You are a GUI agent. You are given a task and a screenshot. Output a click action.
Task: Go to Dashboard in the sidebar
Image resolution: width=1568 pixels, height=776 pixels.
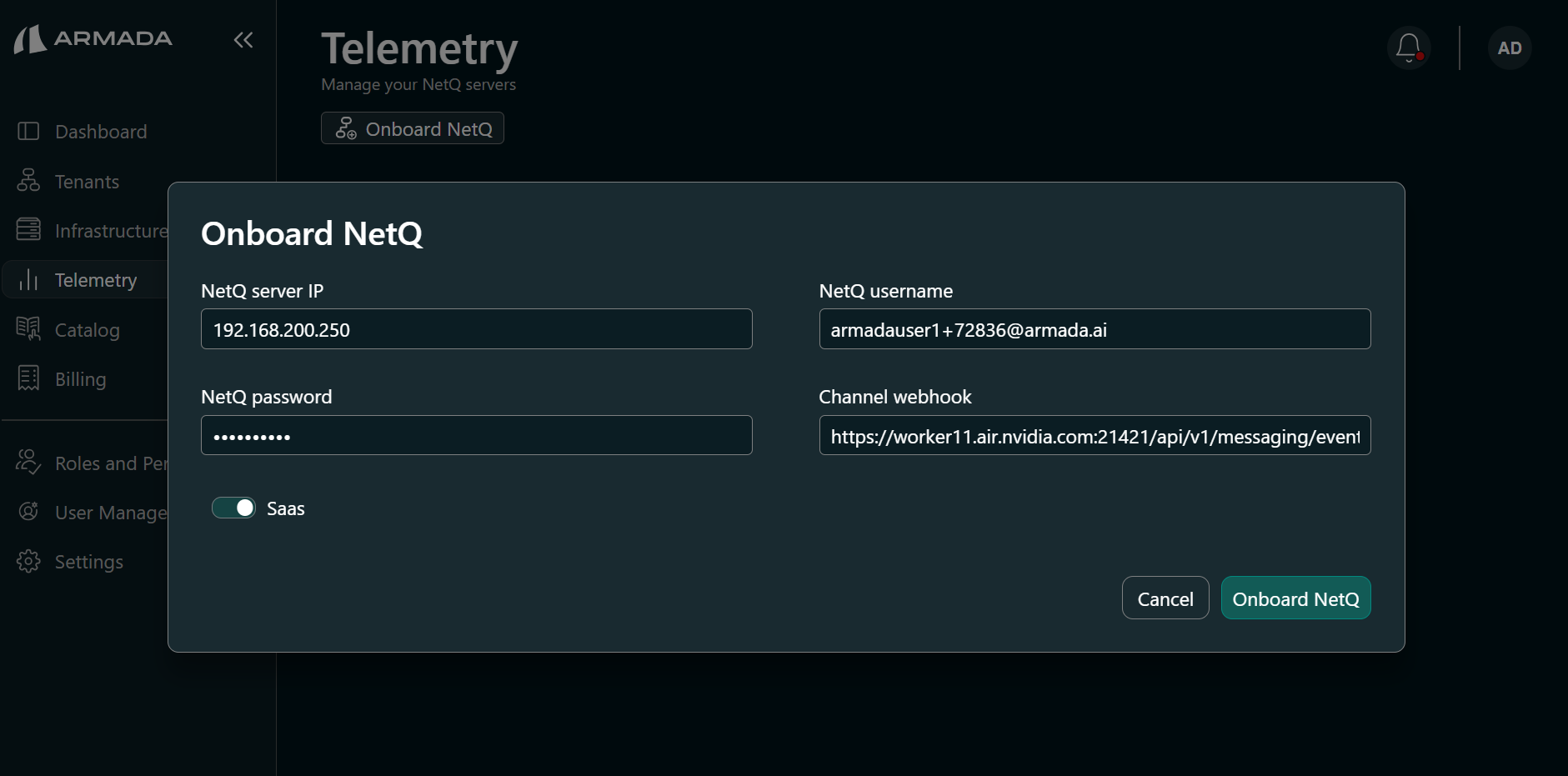[101, 132]
